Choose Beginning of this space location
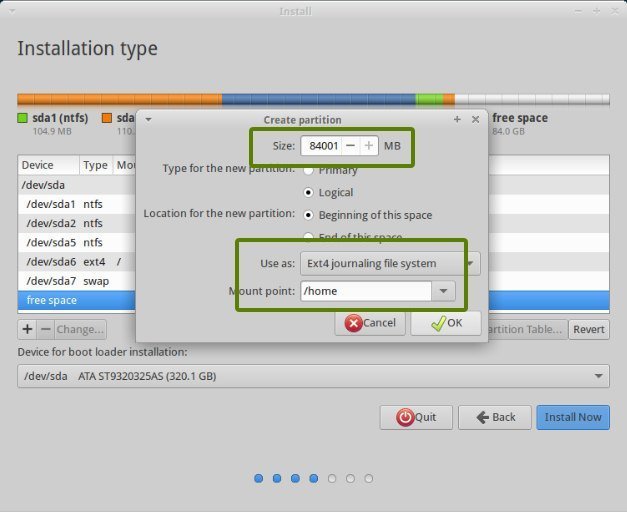The width and height of the screenshot is (627, 512). pyautogui.click(x=308, y=215)
